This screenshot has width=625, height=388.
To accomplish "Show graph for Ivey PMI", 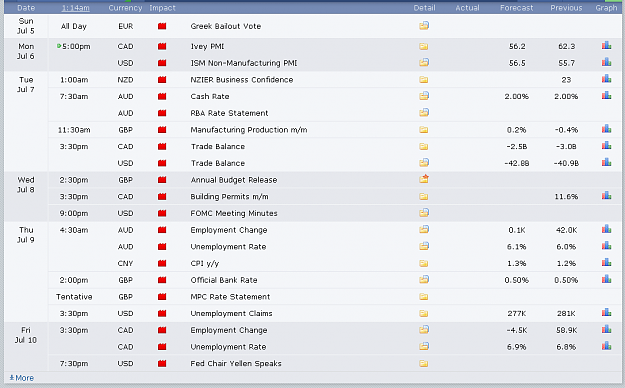I will [x=606, y=45].
